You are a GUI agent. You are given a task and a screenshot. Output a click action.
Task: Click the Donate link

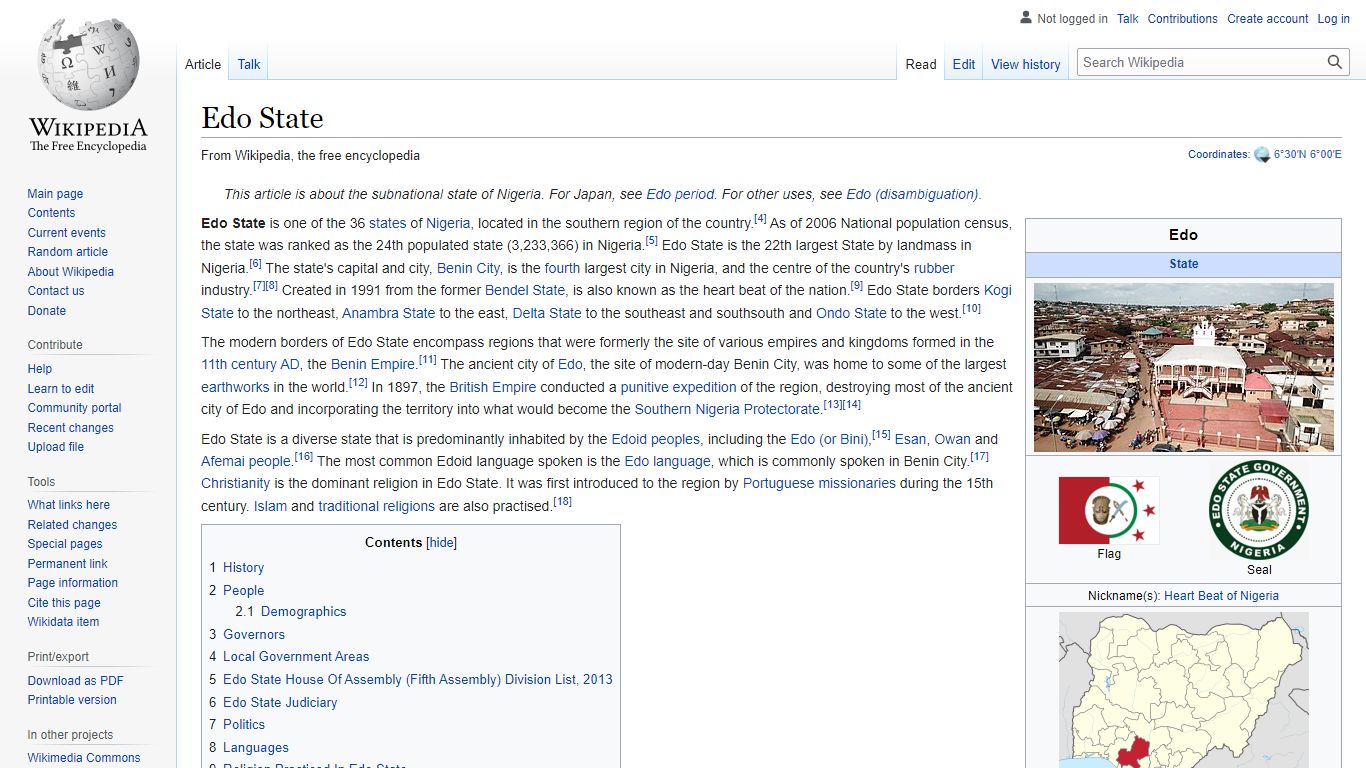click(x=46, y=311)
